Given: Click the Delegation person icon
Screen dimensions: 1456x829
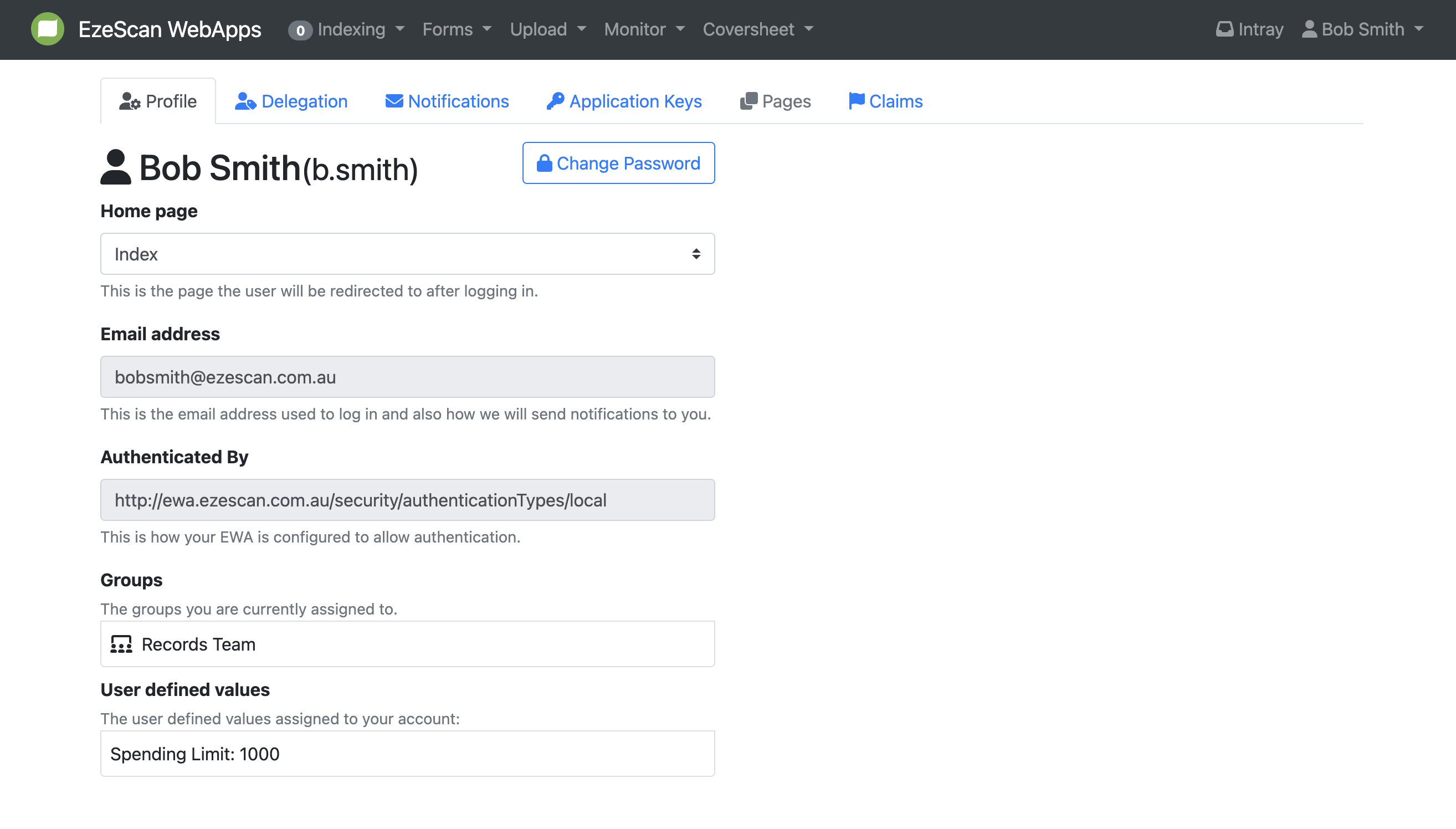Looking at the screenshot, I should (245, 101).
